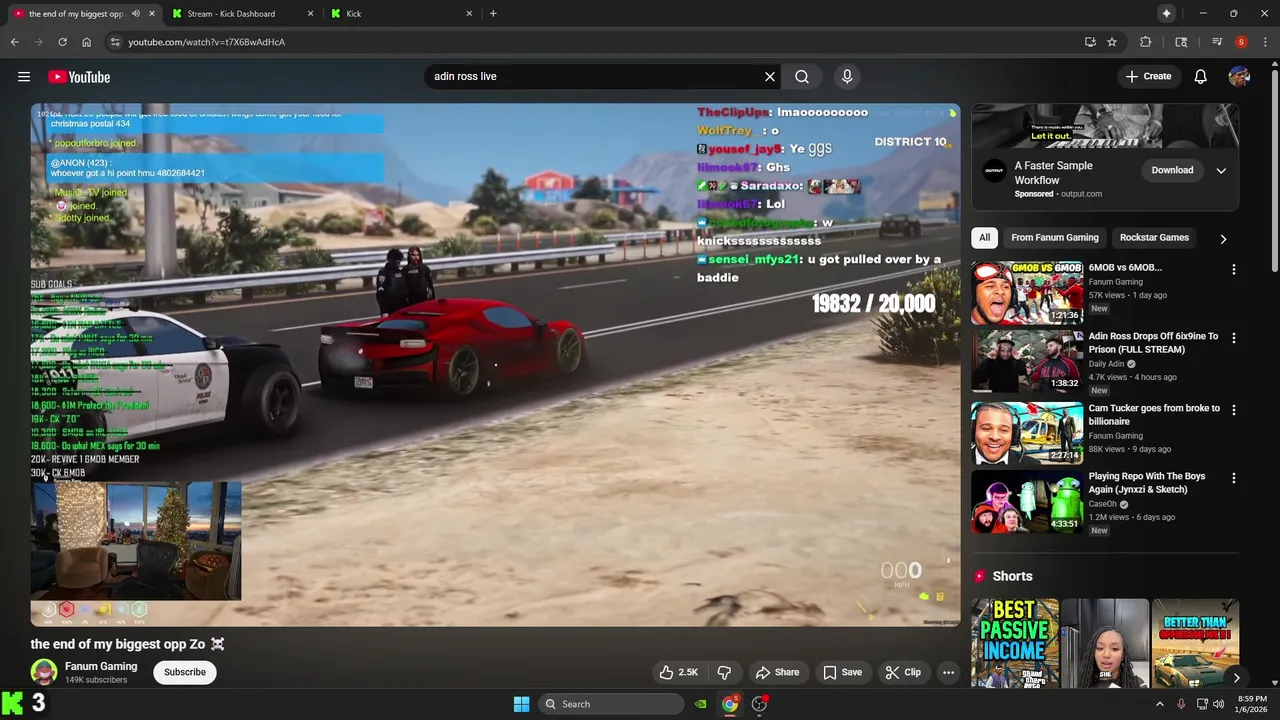Bookmark this page with the star
The image size is (1280, 720).
(x=1112, y=42)
